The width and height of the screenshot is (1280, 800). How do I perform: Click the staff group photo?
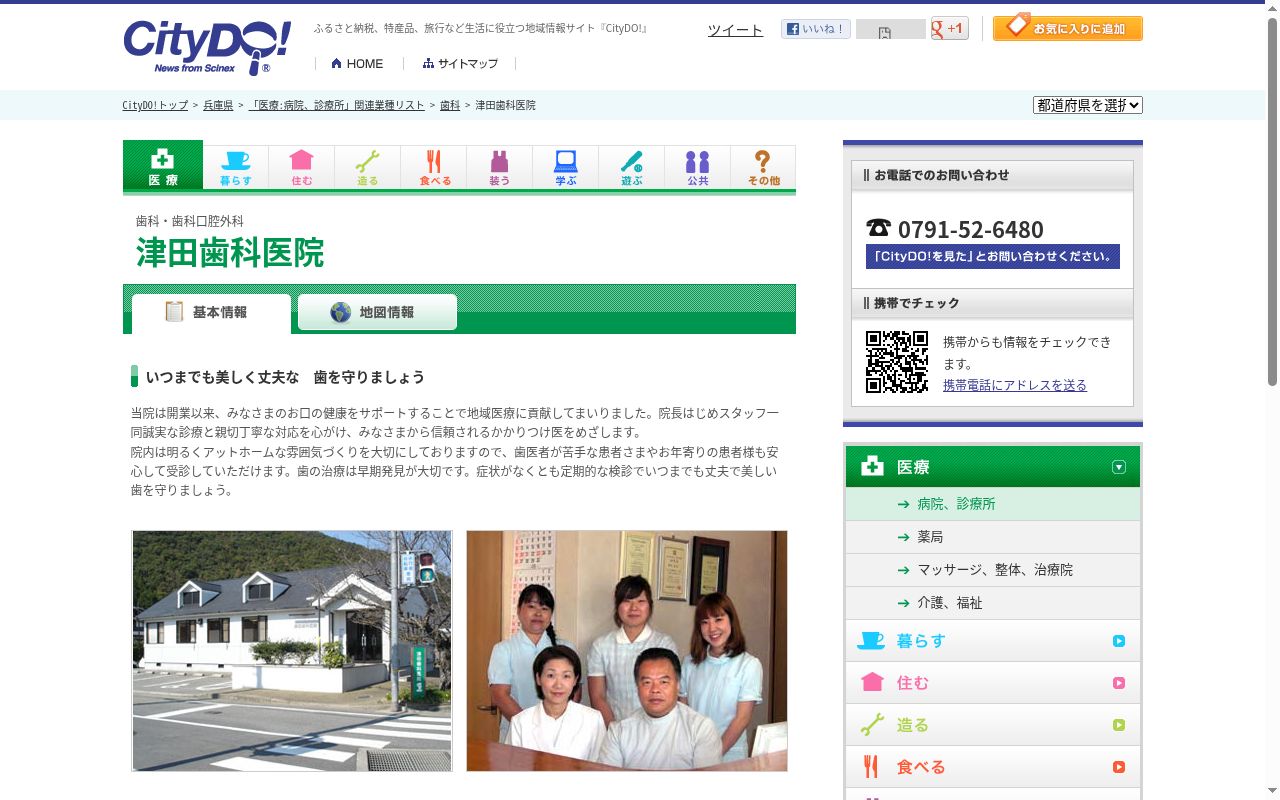coord(627,651)
